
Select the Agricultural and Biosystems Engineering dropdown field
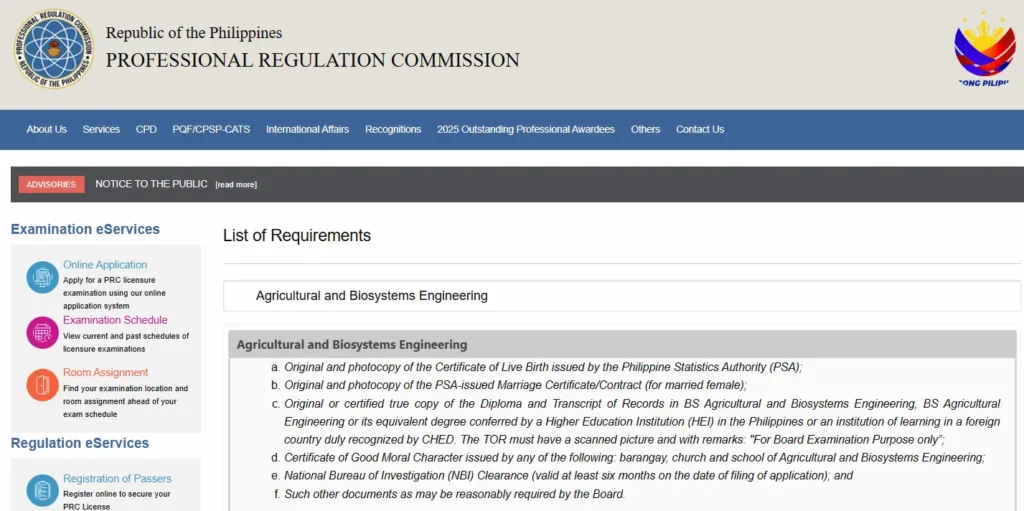point(622,296)
